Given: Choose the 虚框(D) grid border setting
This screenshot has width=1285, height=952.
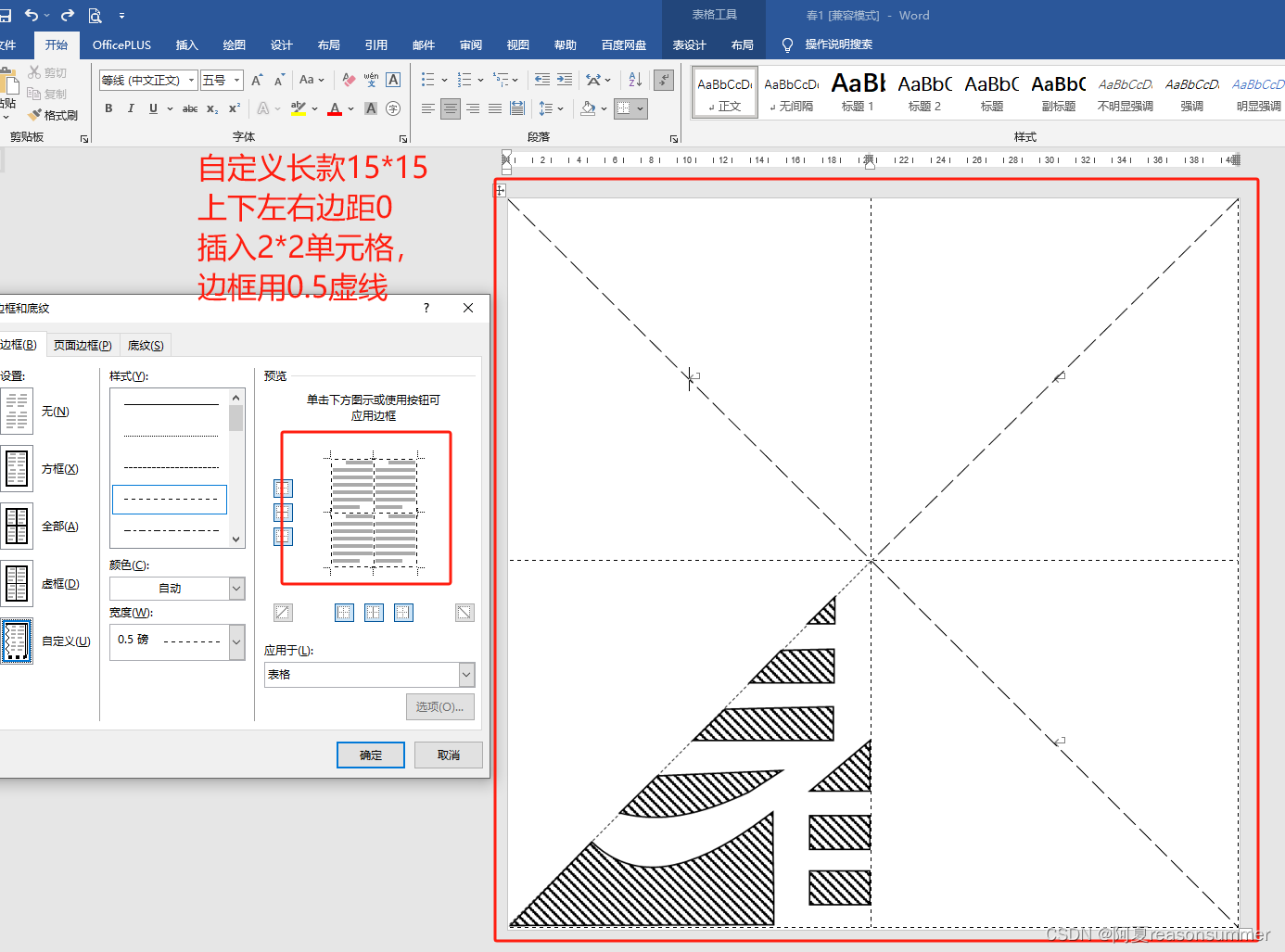Looking at the screenshot, I should [x=17, y=583].
